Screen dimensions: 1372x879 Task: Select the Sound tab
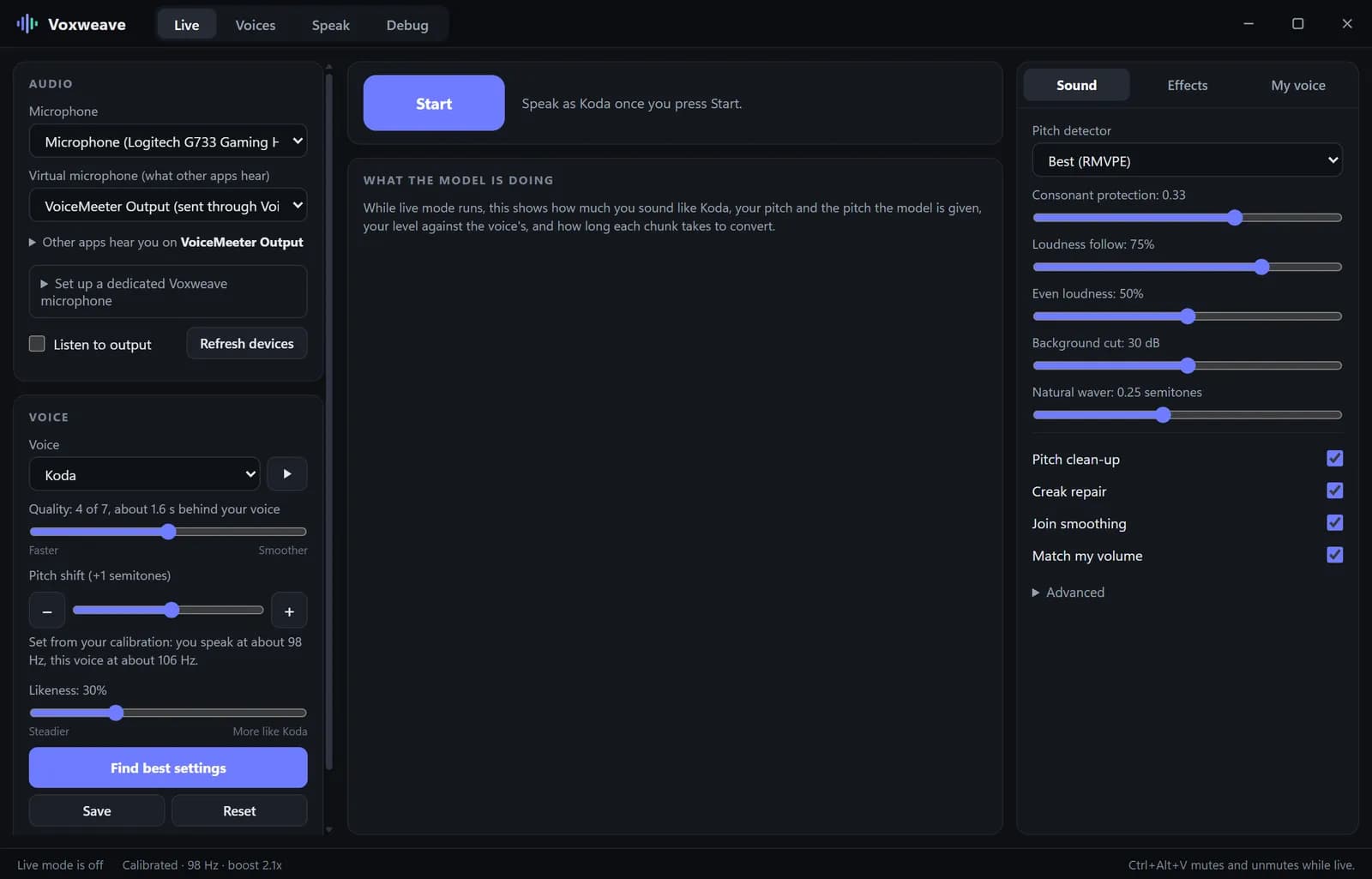pos(1076,85)
